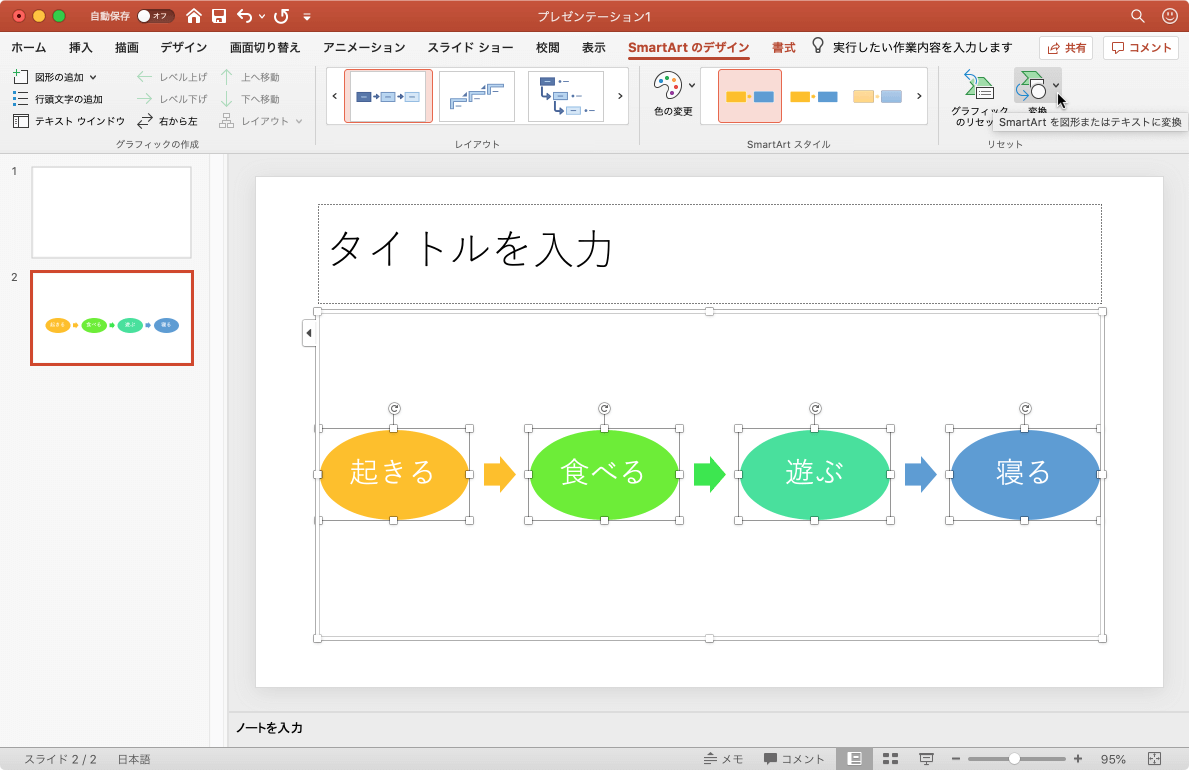The height and width of the screenshot is (770, 1189).
Task: Click the orange arrow after 起きる
Action: tap(499, 474)
